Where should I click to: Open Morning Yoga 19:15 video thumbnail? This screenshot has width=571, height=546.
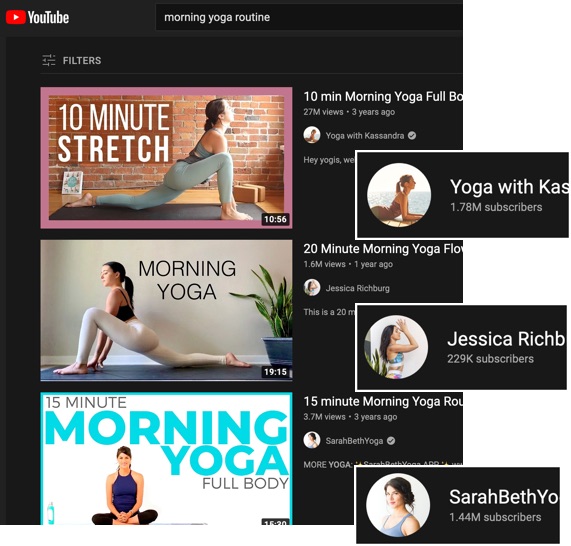pos(166,310)
